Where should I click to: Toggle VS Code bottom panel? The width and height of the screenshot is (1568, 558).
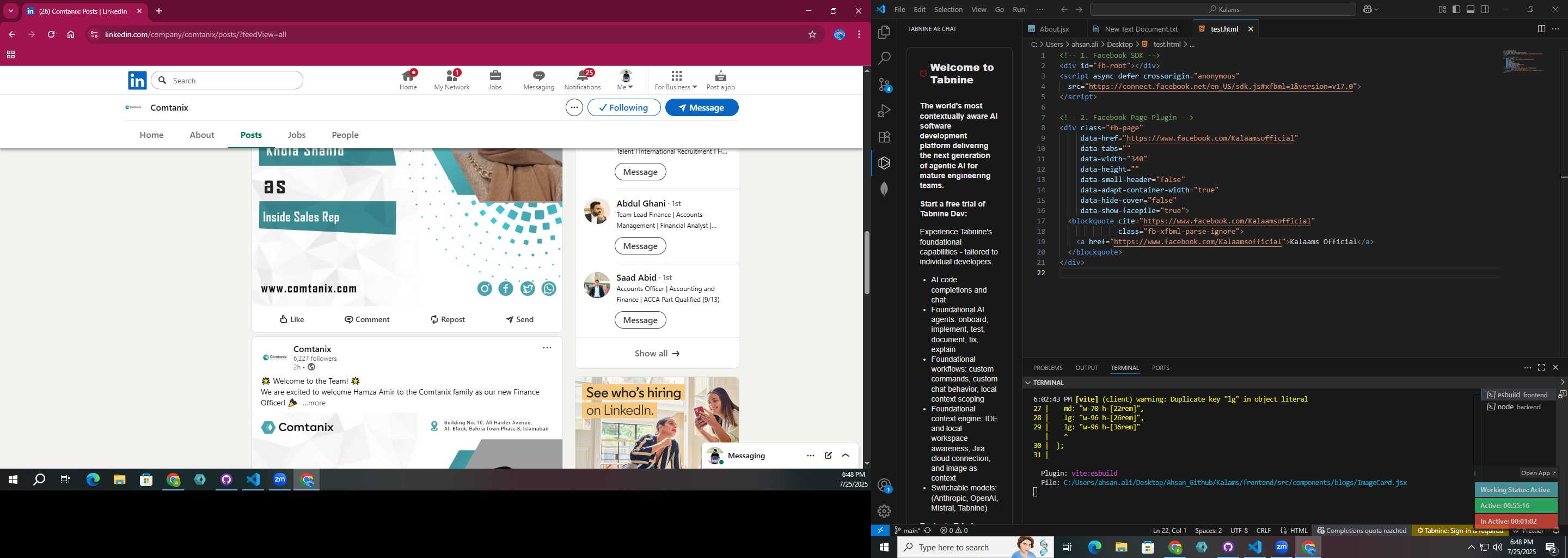coord(1471,9)
